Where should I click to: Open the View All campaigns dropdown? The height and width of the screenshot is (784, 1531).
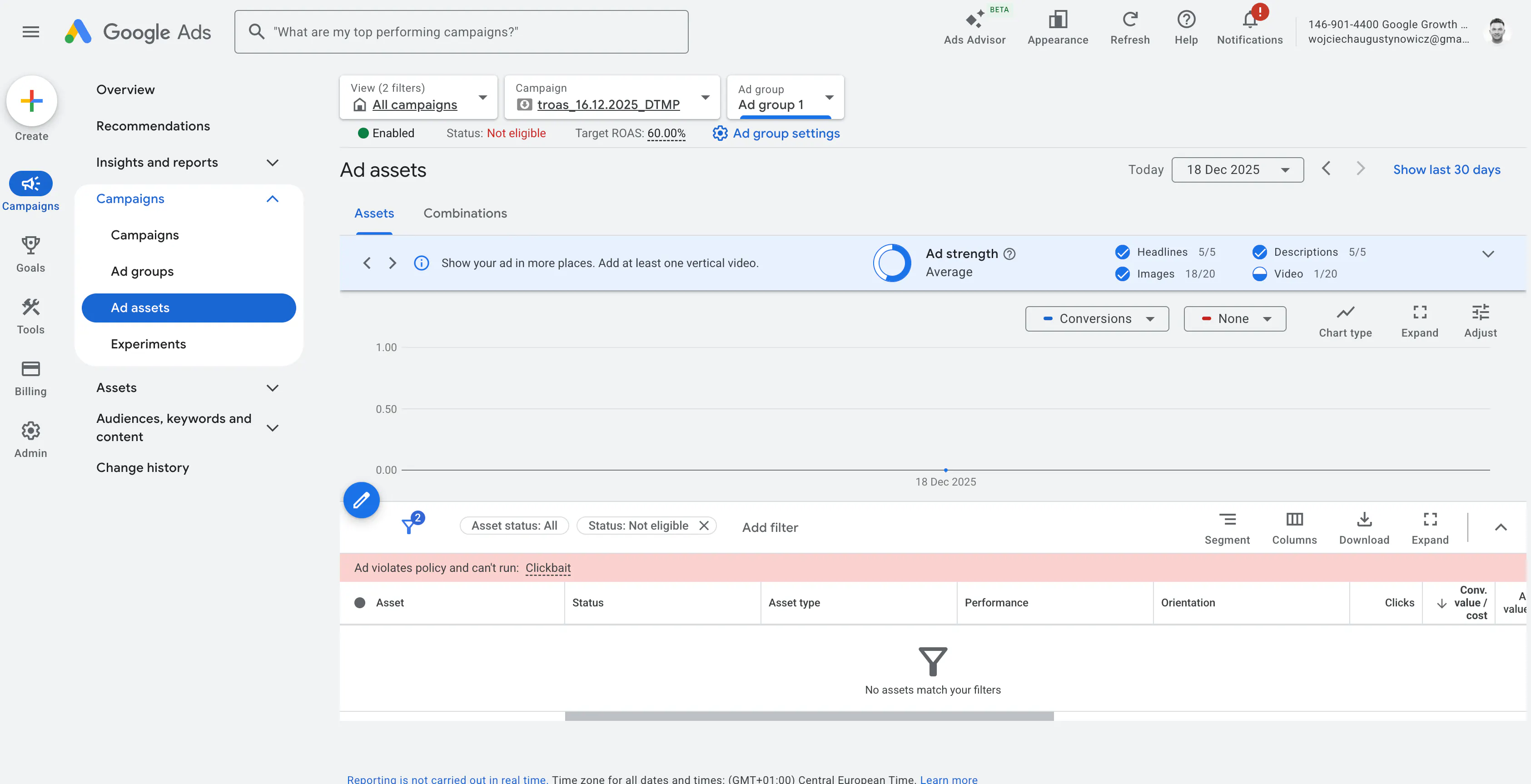pos(418,97)
